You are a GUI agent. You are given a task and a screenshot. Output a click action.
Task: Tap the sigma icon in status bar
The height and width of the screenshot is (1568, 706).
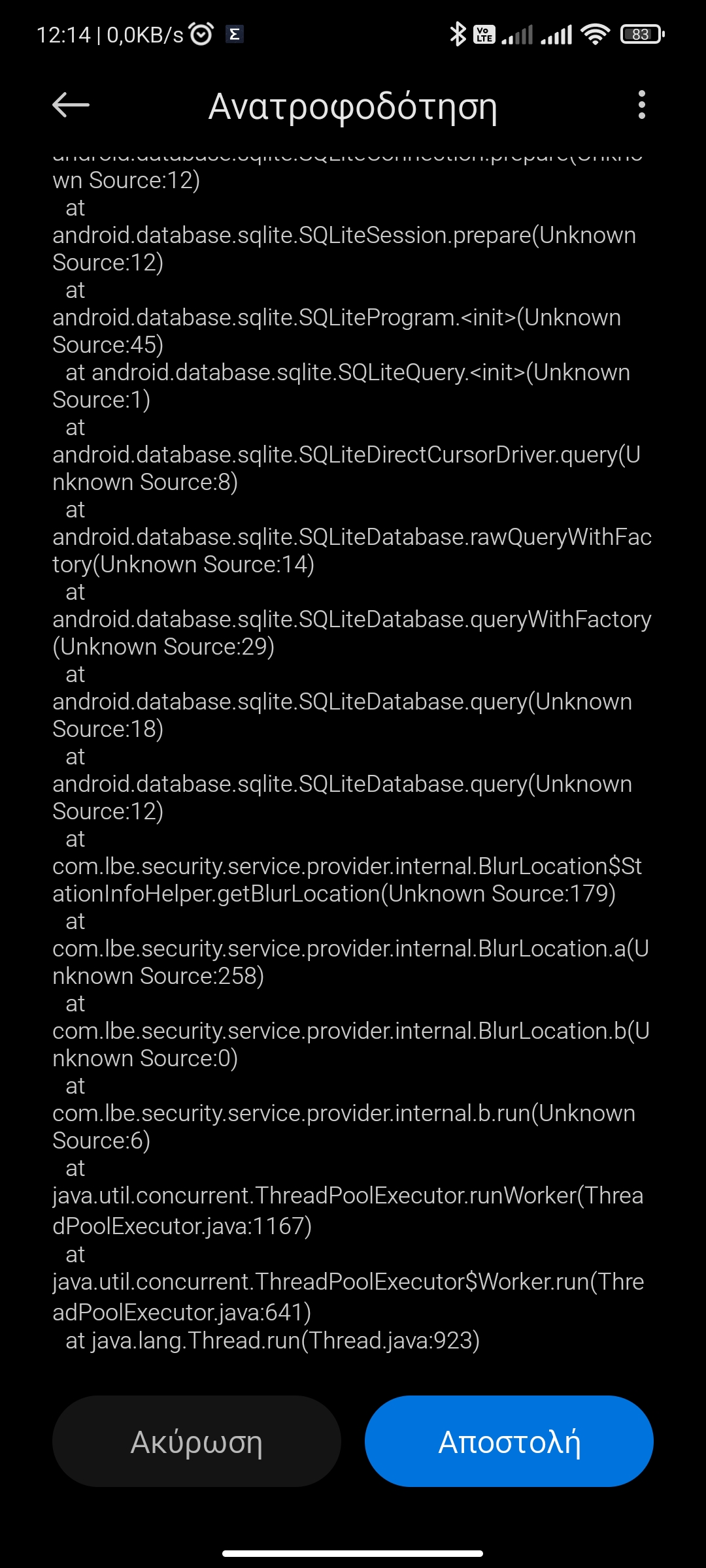pos(235,34)
